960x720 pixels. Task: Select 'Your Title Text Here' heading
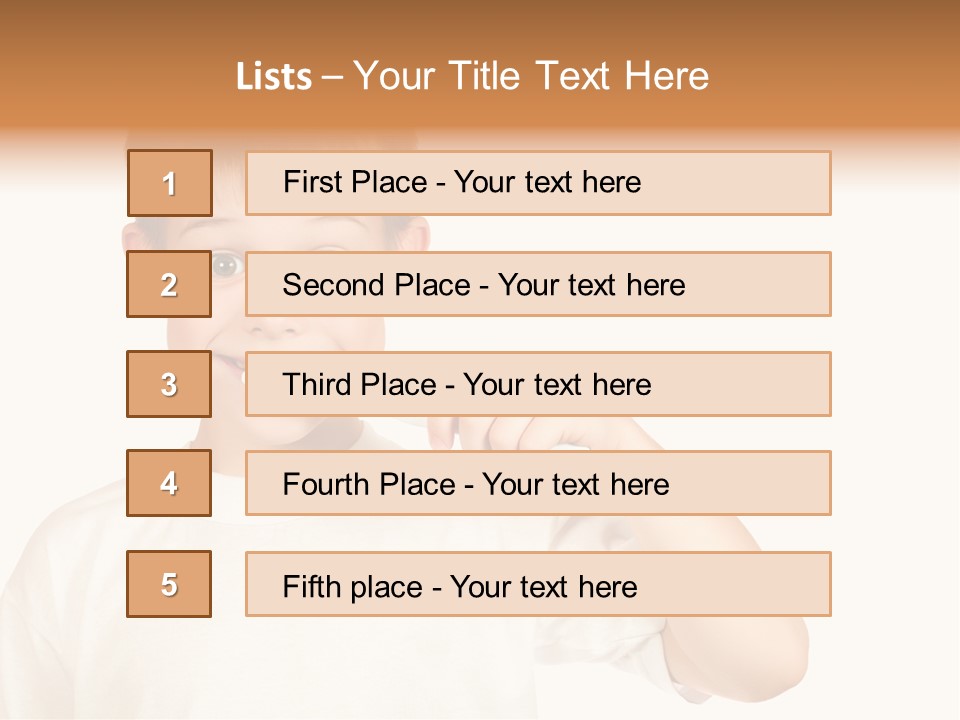tap(531, 76)
